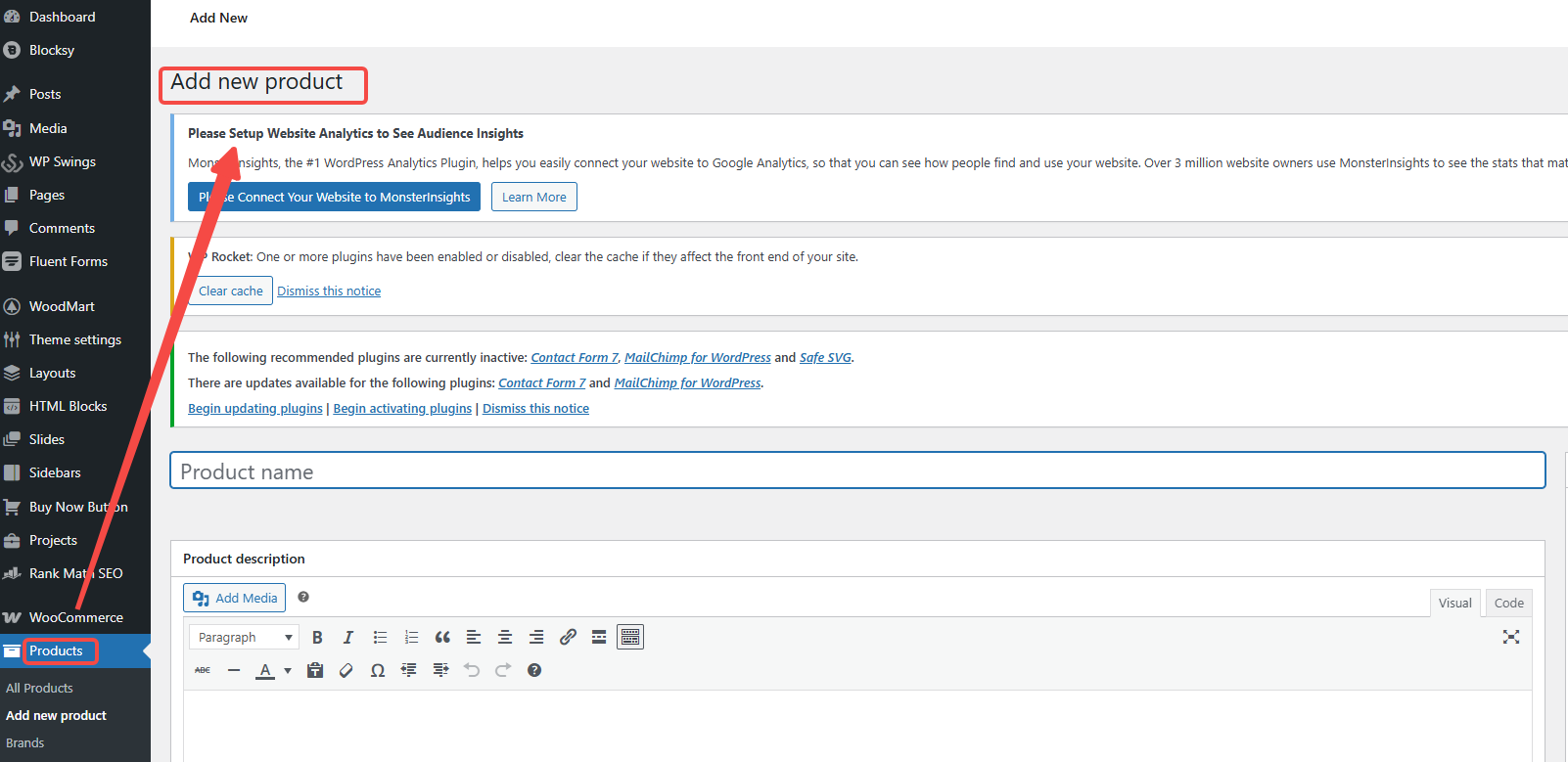Align text center

(x=505, y=637)
